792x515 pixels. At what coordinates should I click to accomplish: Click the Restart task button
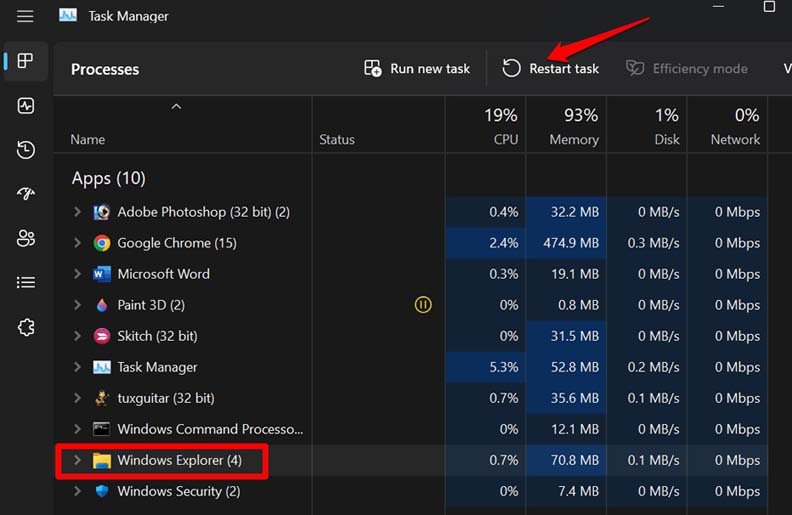[551, 68]
